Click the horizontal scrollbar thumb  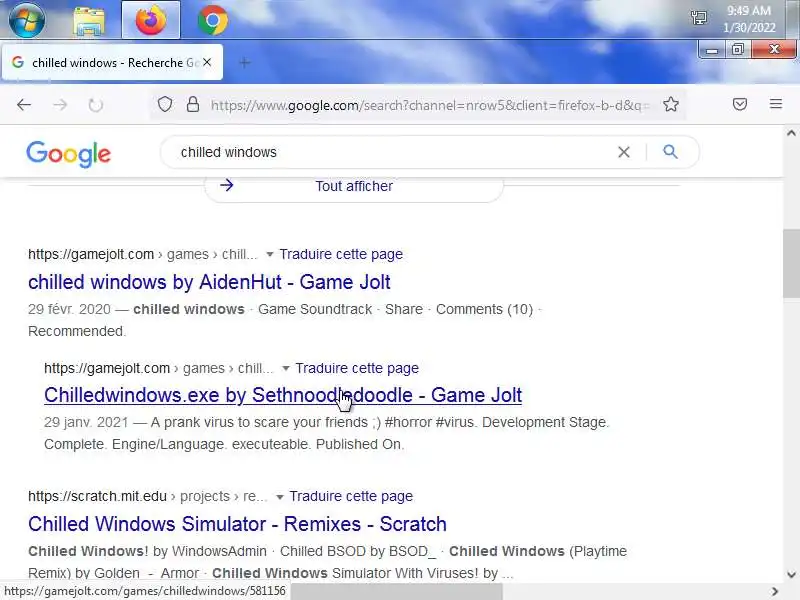coord(396,591)
